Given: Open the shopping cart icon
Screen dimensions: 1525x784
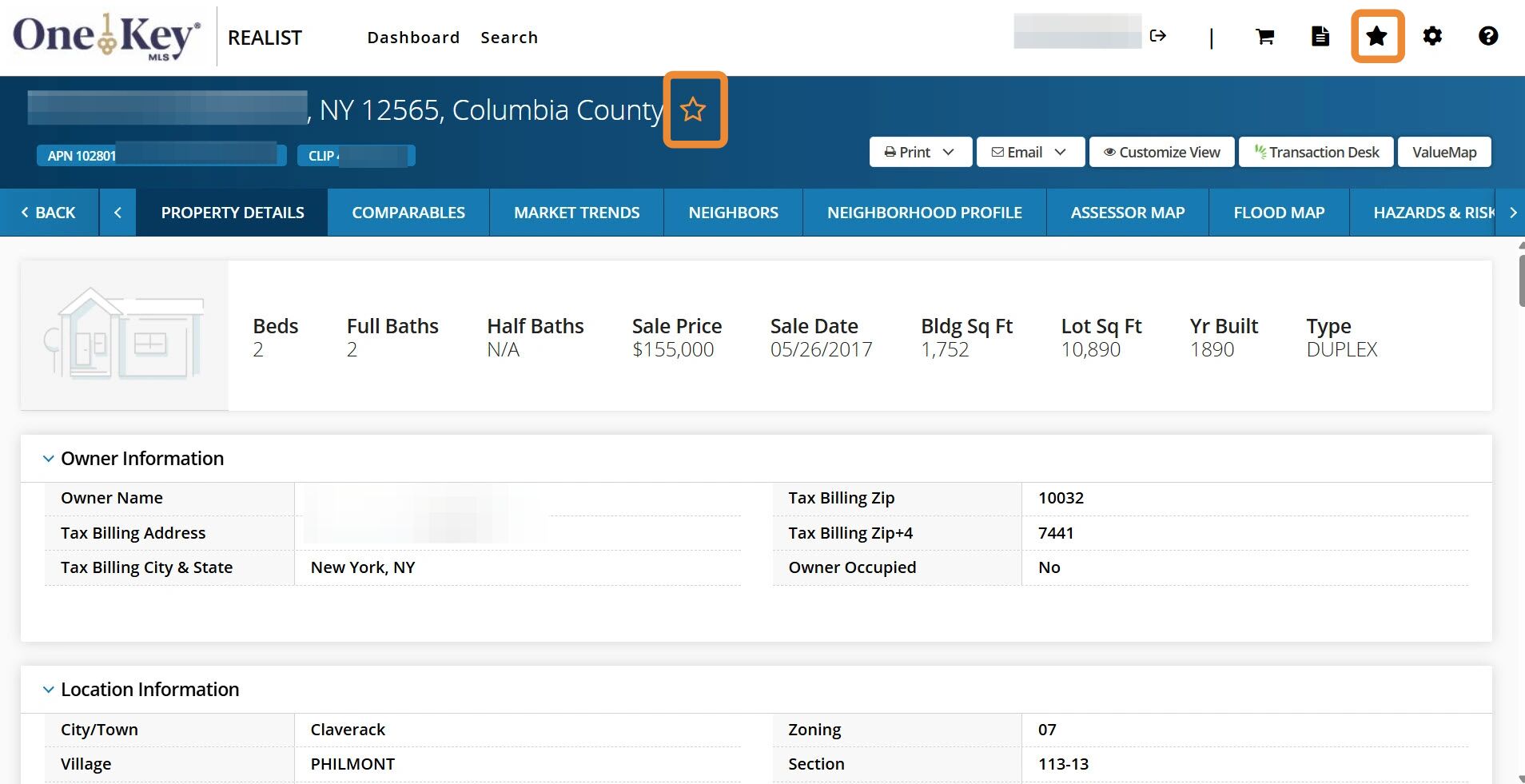Looking at the screenshot, I should coord(1264,36).
